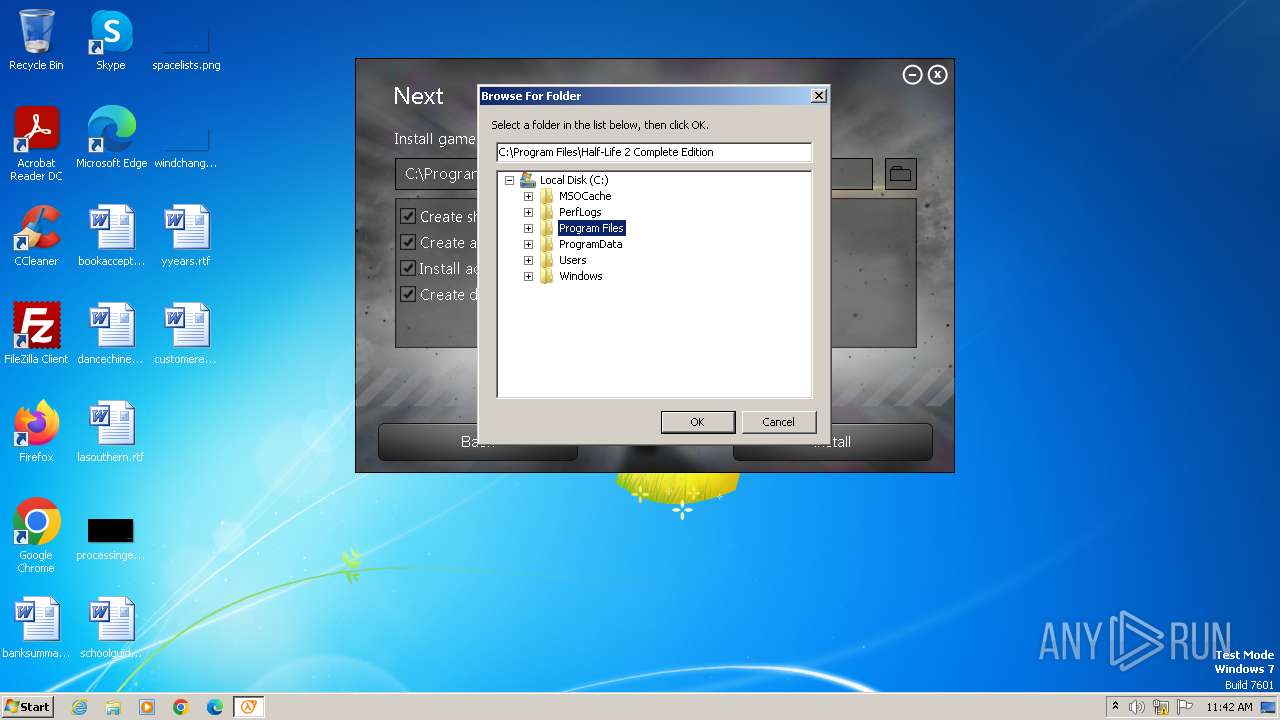Select the ProgramData folder
The image size is (1280, 720).
pyautogui.click(x=590, y=245)
